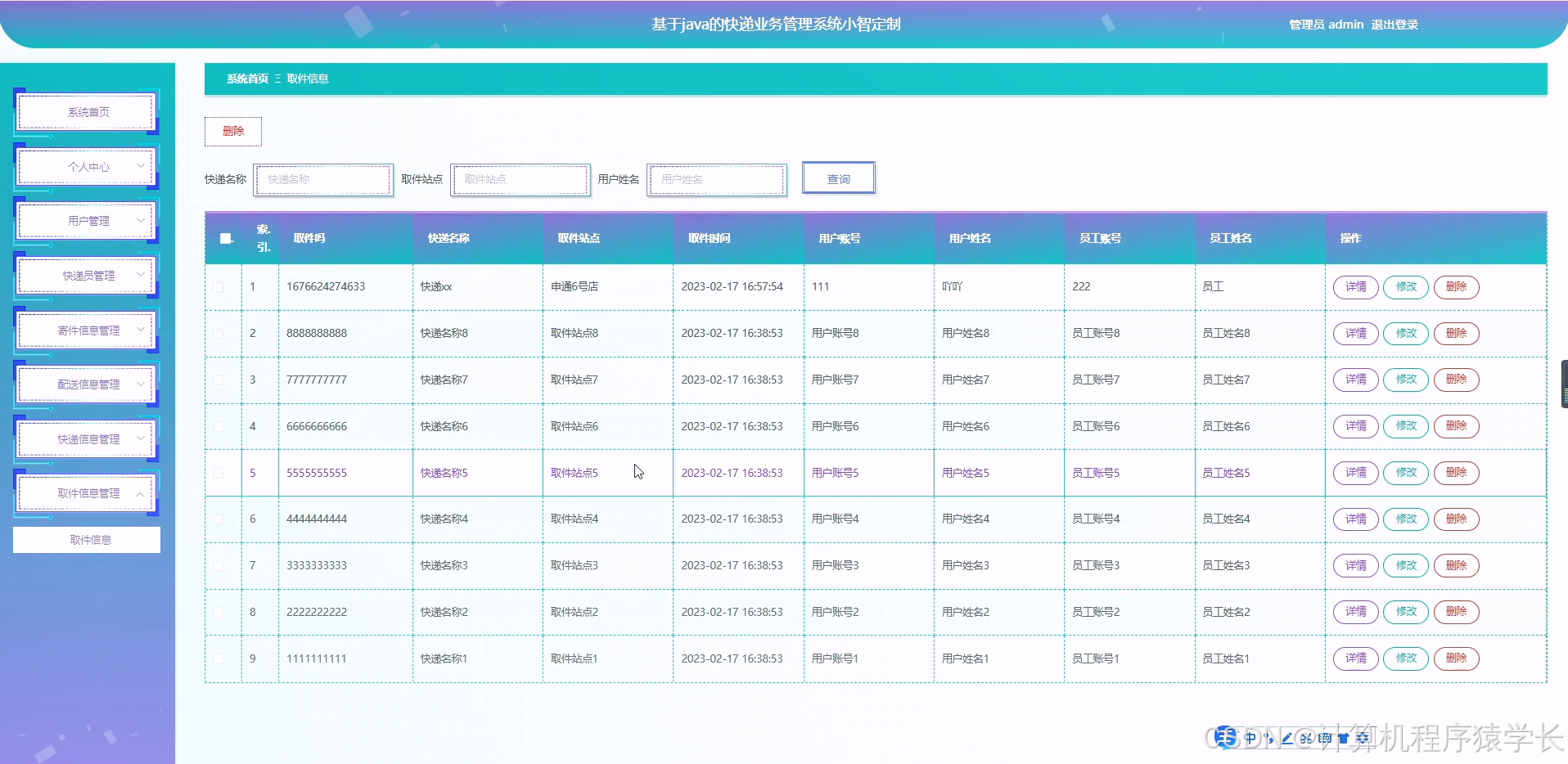Expand 个人中心 sidebar menu chevron
Image resolution: width=1568 pixels, height=764 pixels.
point(140,166)
